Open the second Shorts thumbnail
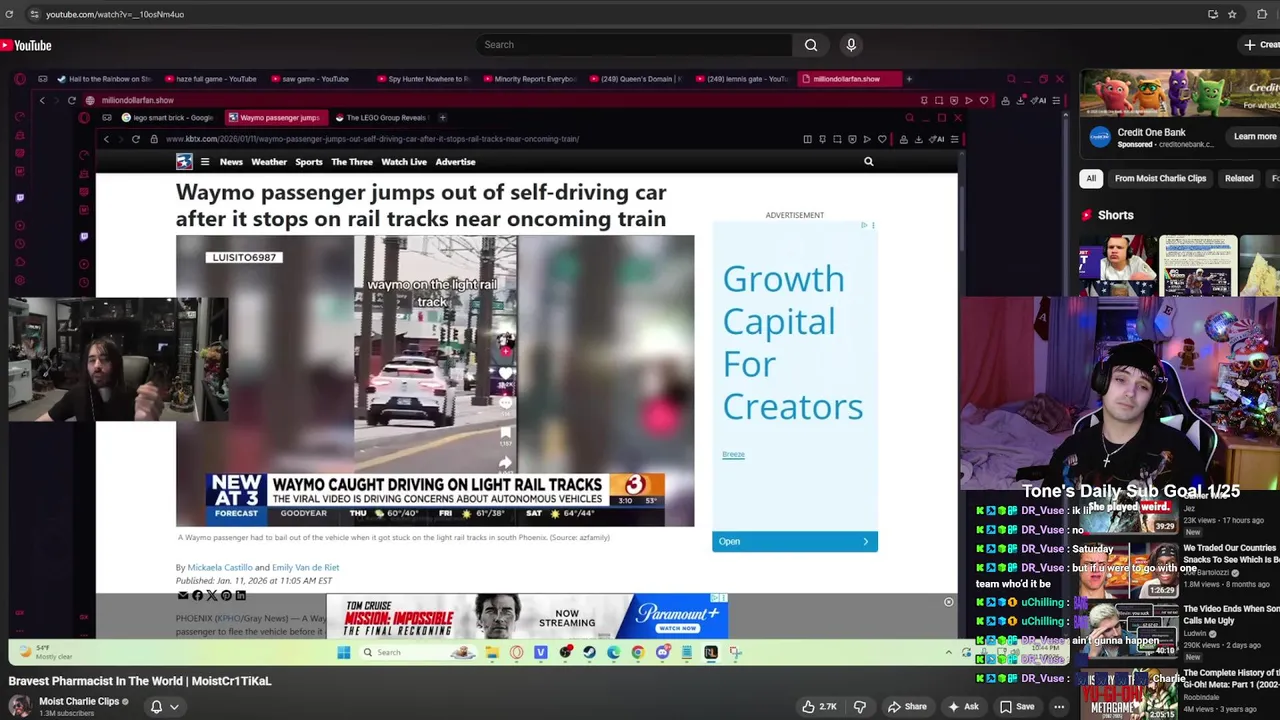 tap(1198, 266)
